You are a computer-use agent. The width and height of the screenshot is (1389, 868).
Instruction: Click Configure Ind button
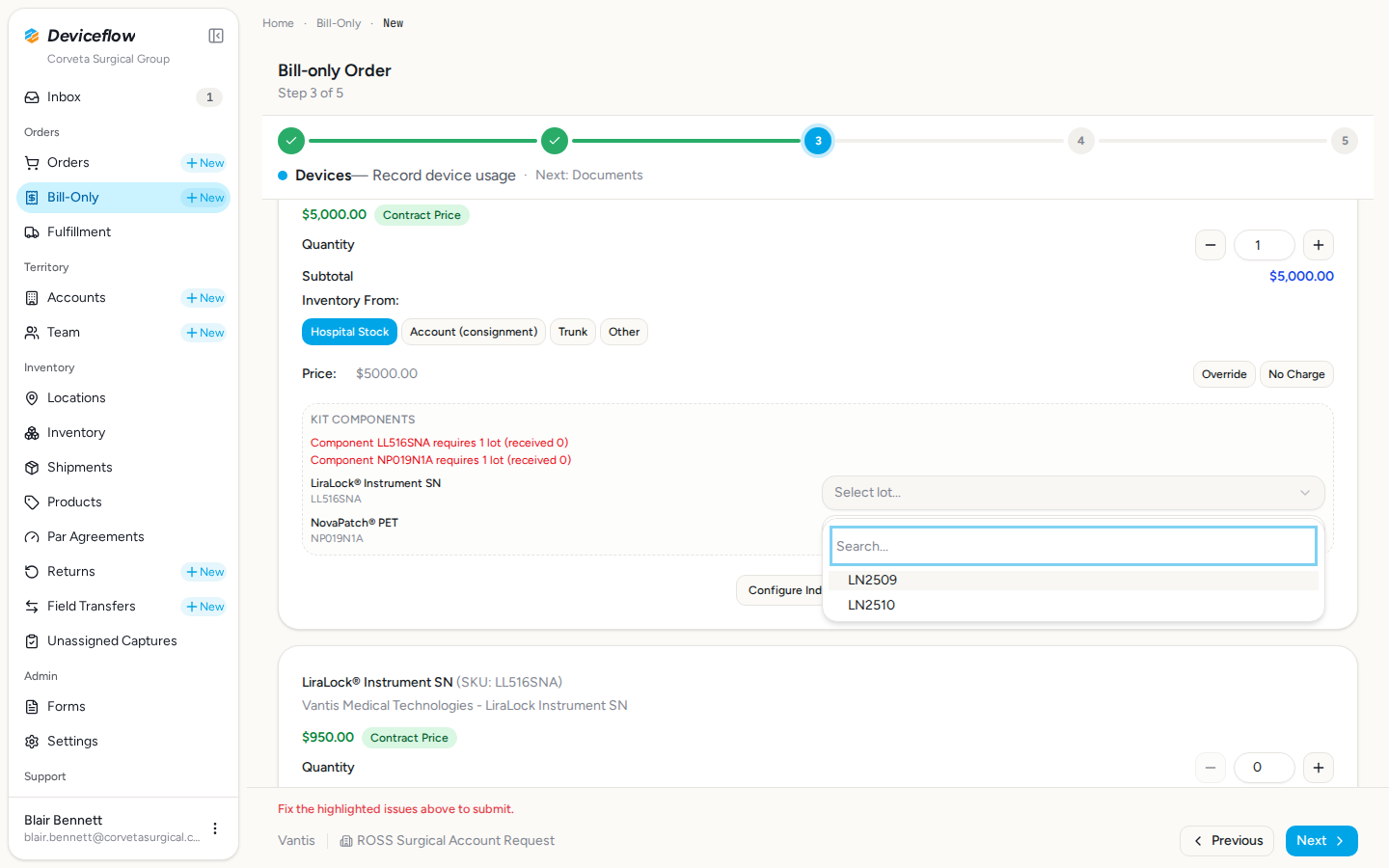pyautogui.click(x=780, y=590)
